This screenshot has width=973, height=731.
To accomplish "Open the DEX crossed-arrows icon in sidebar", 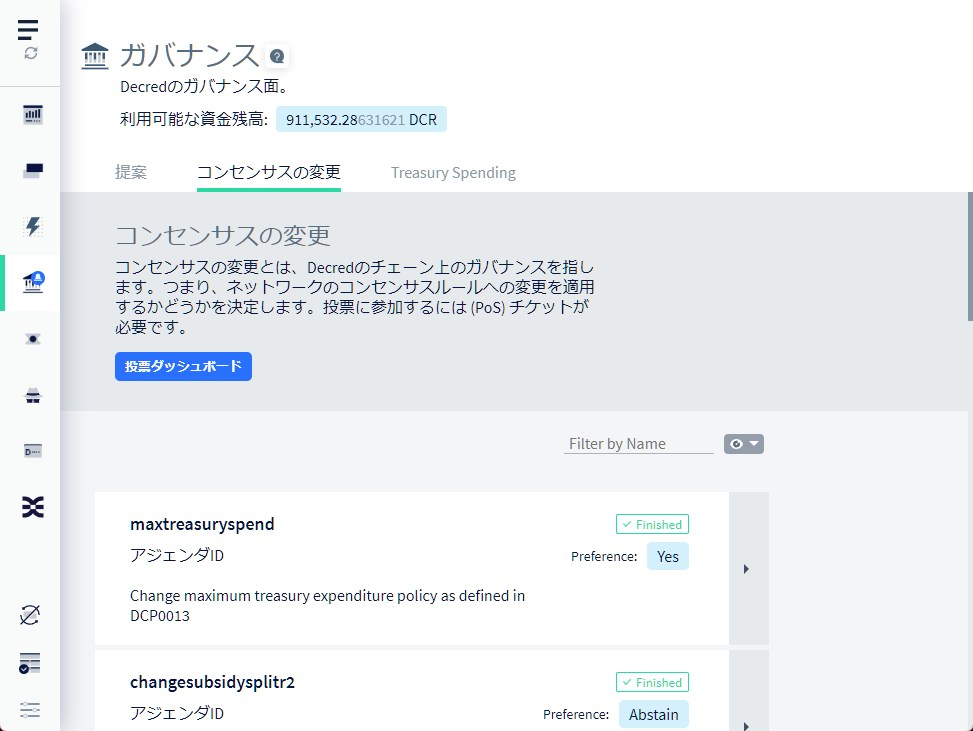I will click(x=32, y=507).
